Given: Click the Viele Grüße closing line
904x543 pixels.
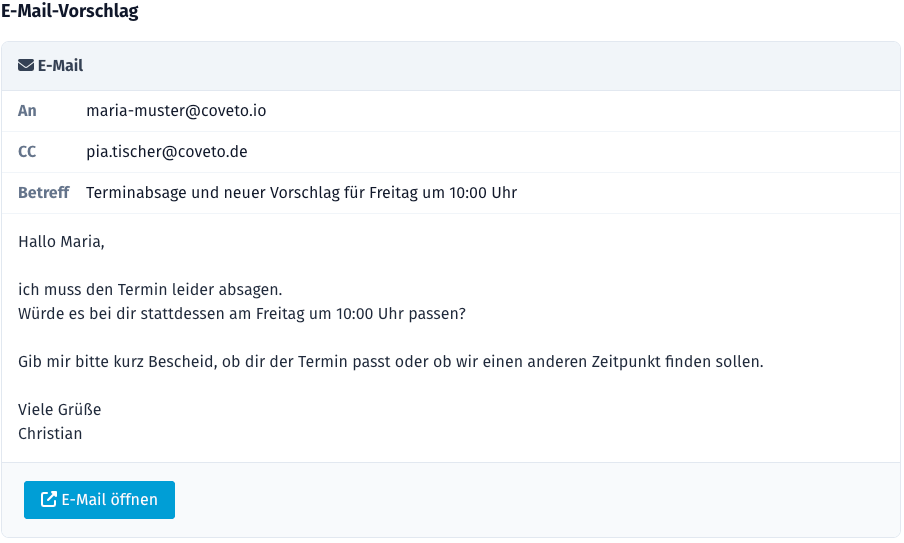Looking at the screenshot, I should (60, 410).
